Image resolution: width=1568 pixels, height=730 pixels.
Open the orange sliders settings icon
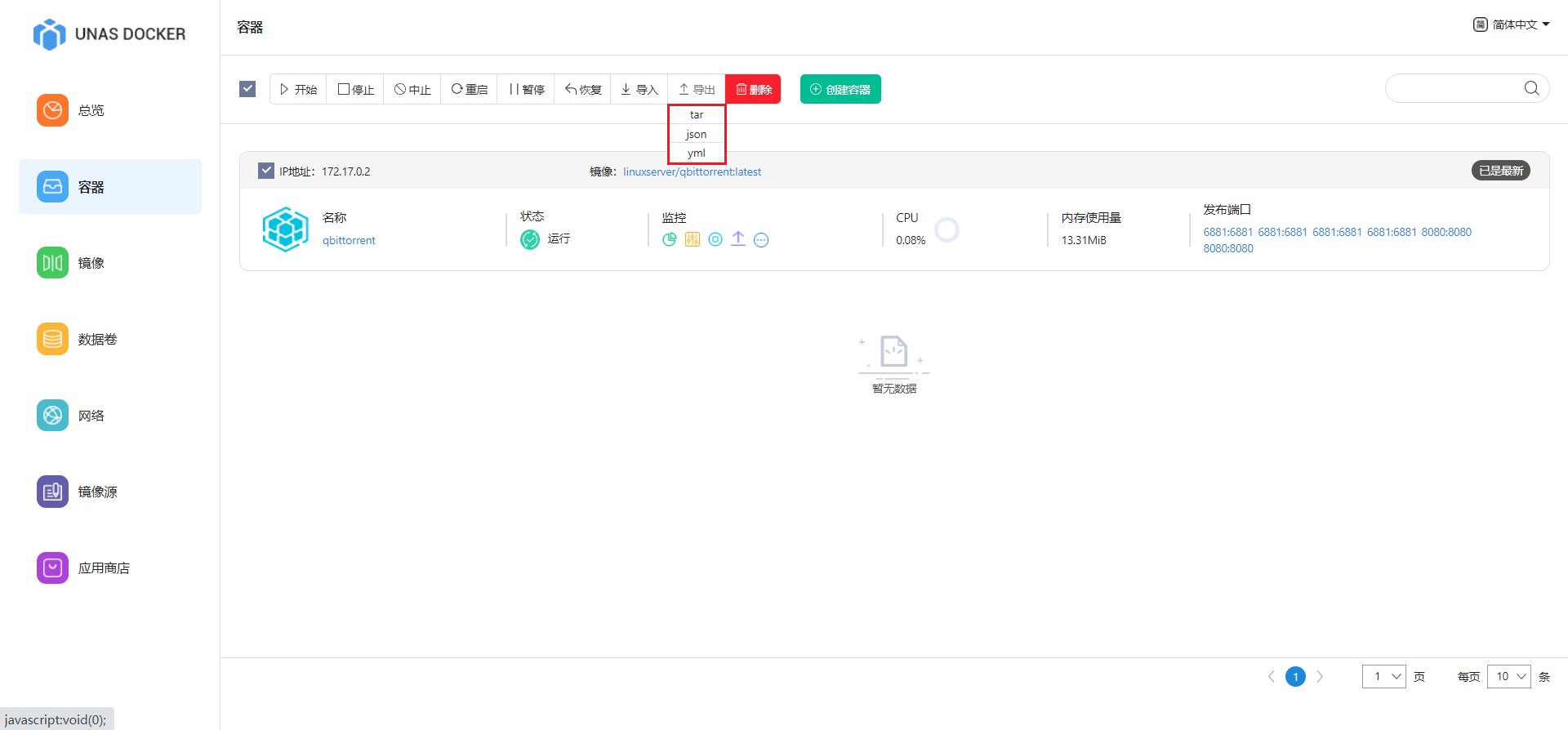[x=692, y=239]
